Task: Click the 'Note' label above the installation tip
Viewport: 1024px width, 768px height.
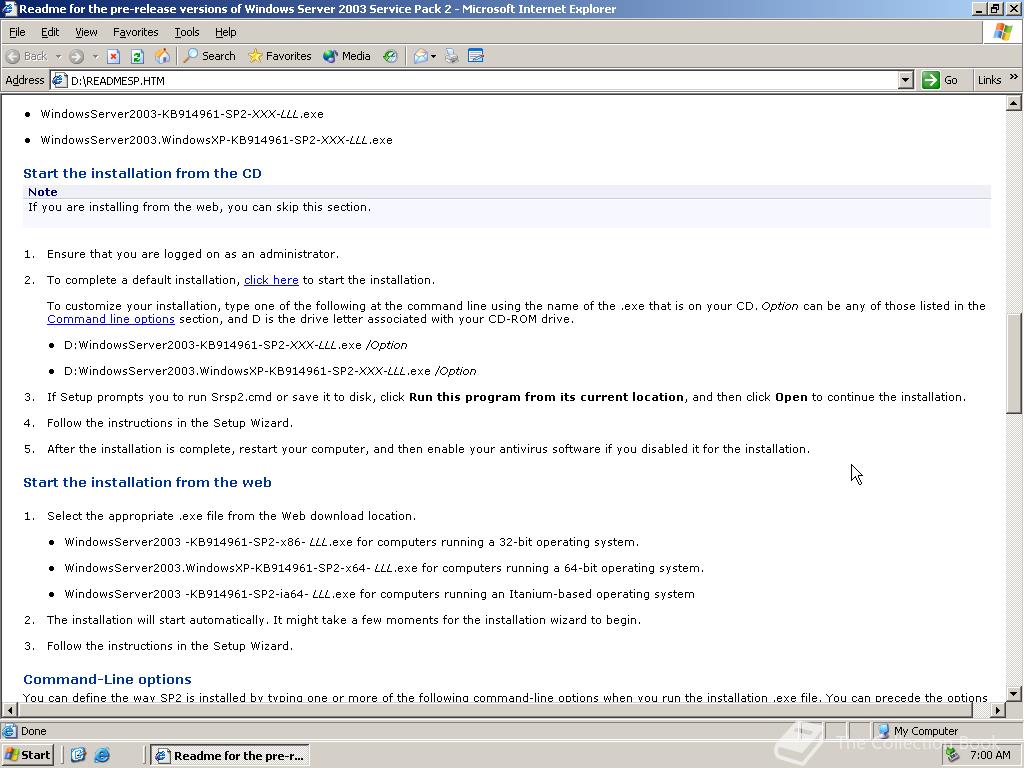Action: (42, 192)
